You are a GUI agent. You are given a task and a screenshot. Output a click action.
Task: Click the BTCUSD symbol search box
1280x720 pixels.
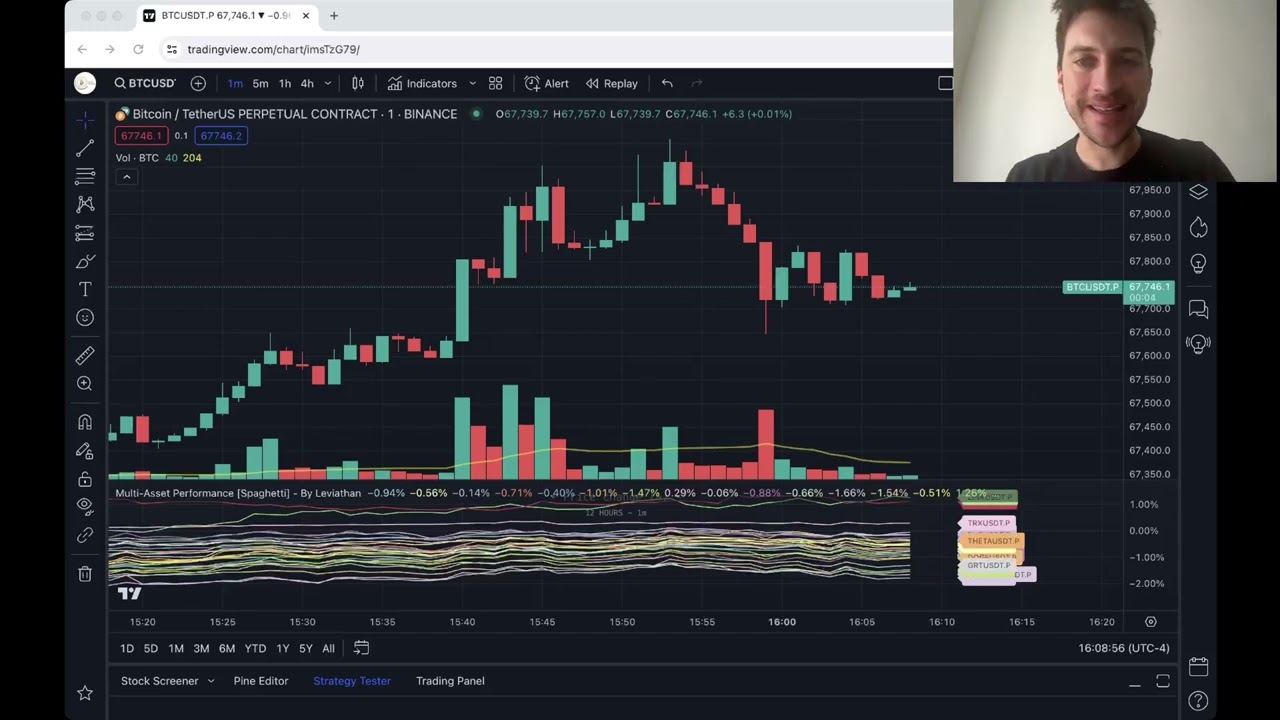tap(145, 83)
